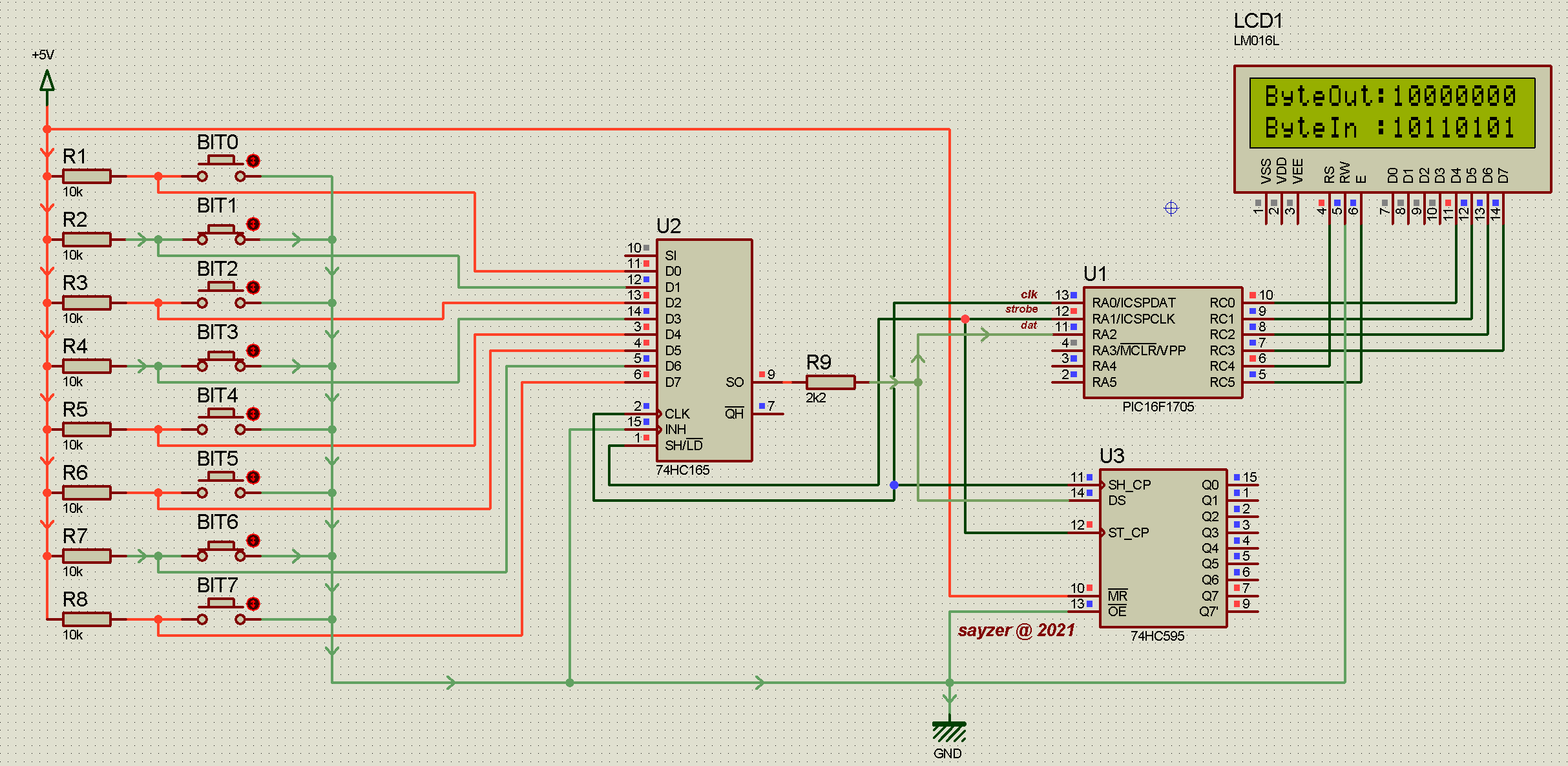Toggle the red latch dot beside BIT6
The width and height of the screenshot is (1568, 766).
tap(253, 541)
